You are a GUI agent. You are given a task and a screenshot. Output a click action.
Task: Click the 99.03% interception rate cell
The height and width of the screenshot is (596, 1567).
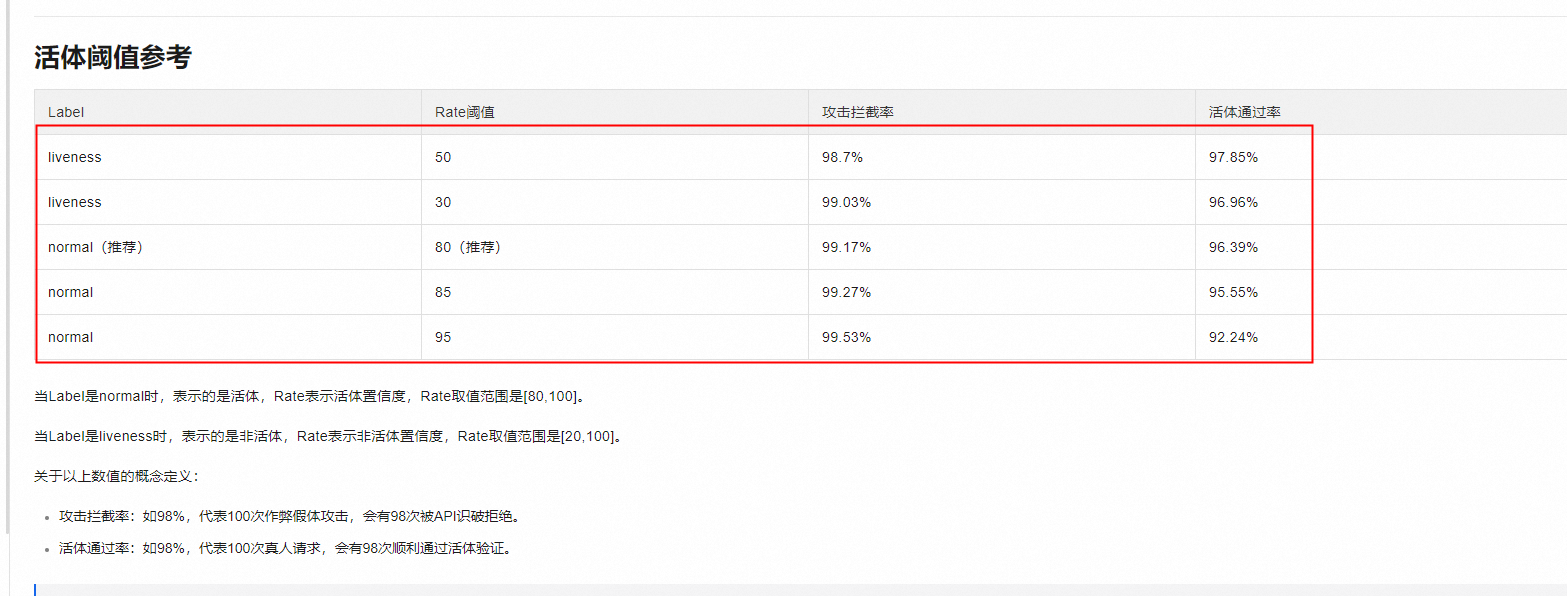coord(846,202)
